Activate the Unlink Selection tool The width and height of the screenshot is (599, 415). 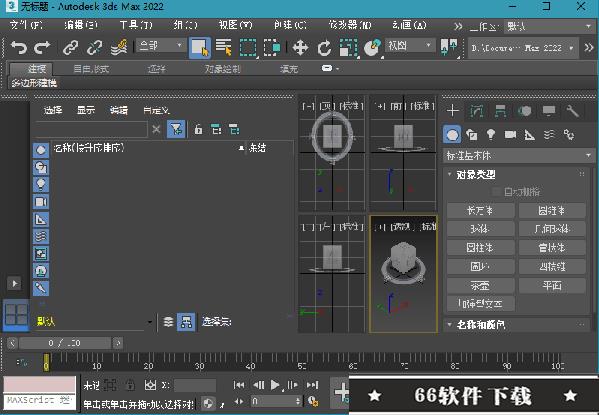(94, 48)
